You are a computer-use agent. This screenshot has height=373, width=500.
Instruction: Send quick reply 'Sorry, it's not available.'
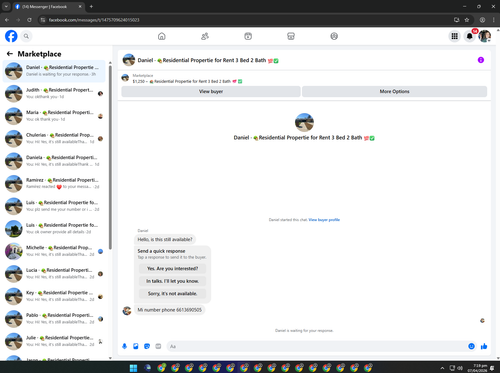click(172, 294)
